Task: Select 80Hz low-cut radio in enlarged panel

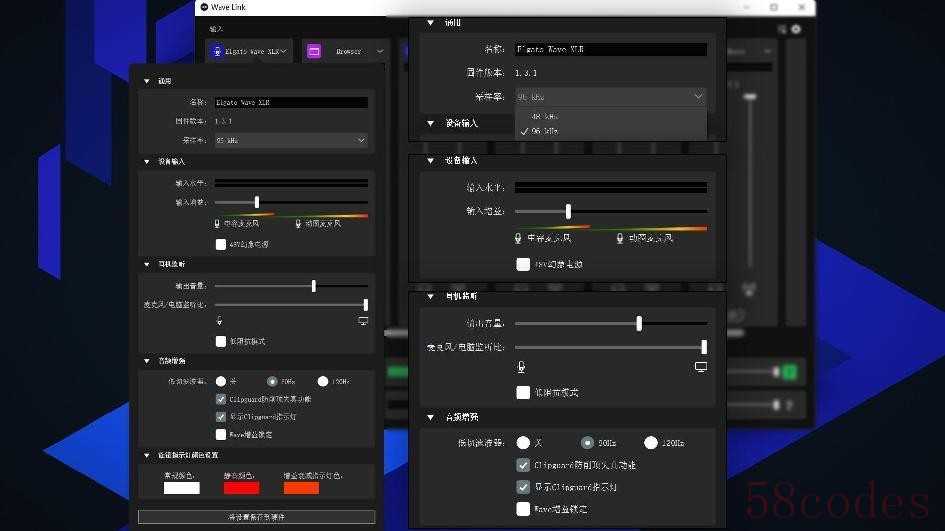Action: [587, 443]
